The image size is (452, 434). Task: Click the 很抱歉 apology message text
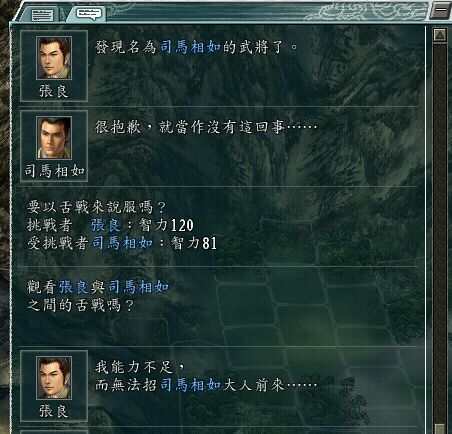(206, 127)
